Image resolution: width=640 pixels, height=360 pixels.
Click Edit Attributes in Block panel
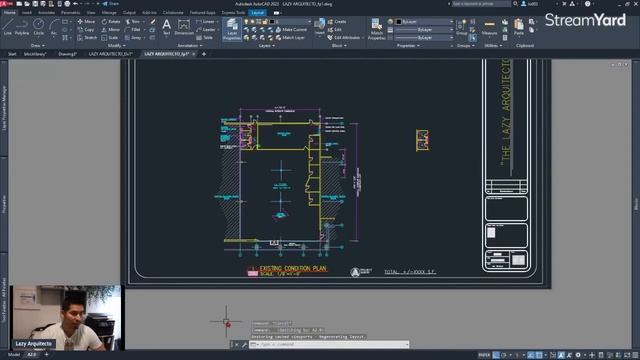coord(344,38)
